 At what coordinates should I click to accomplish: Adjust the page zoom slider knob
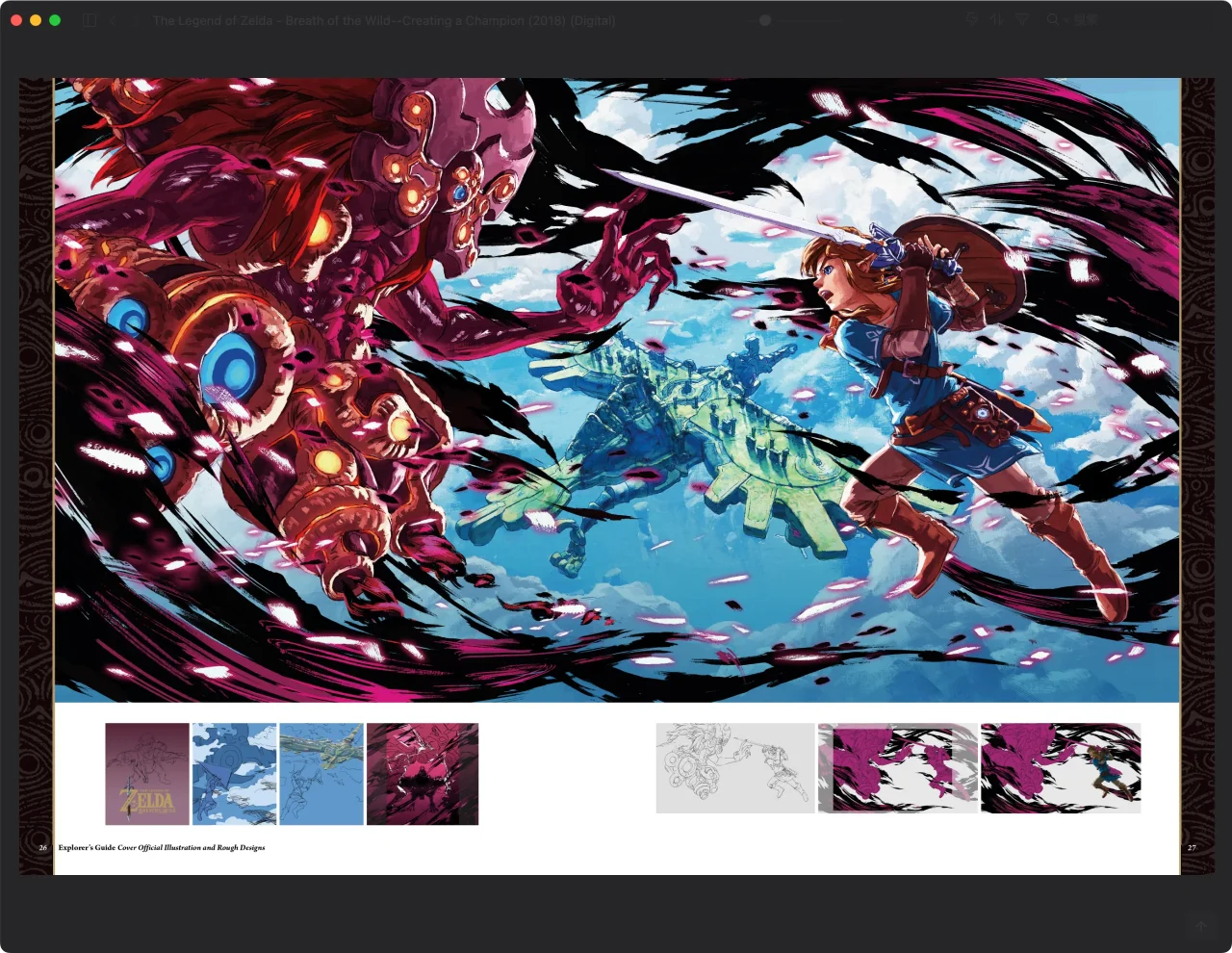click(x=764, y=20)
